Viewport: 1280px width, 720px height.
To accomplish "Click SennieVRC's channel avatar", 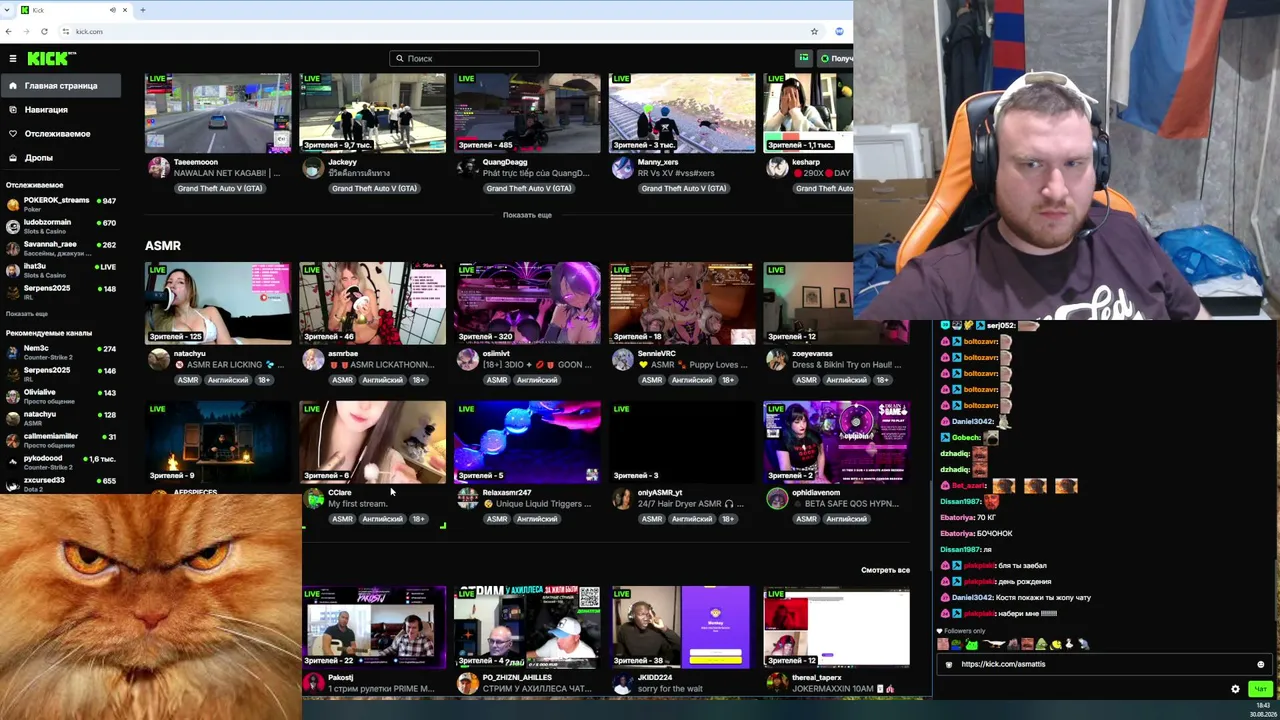I will click(622, 359).
